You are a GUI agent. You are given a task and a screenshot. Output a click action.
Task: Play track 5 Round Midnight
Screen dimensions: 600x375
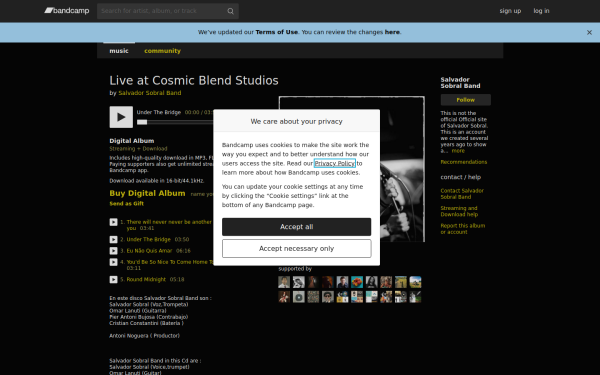113,279
